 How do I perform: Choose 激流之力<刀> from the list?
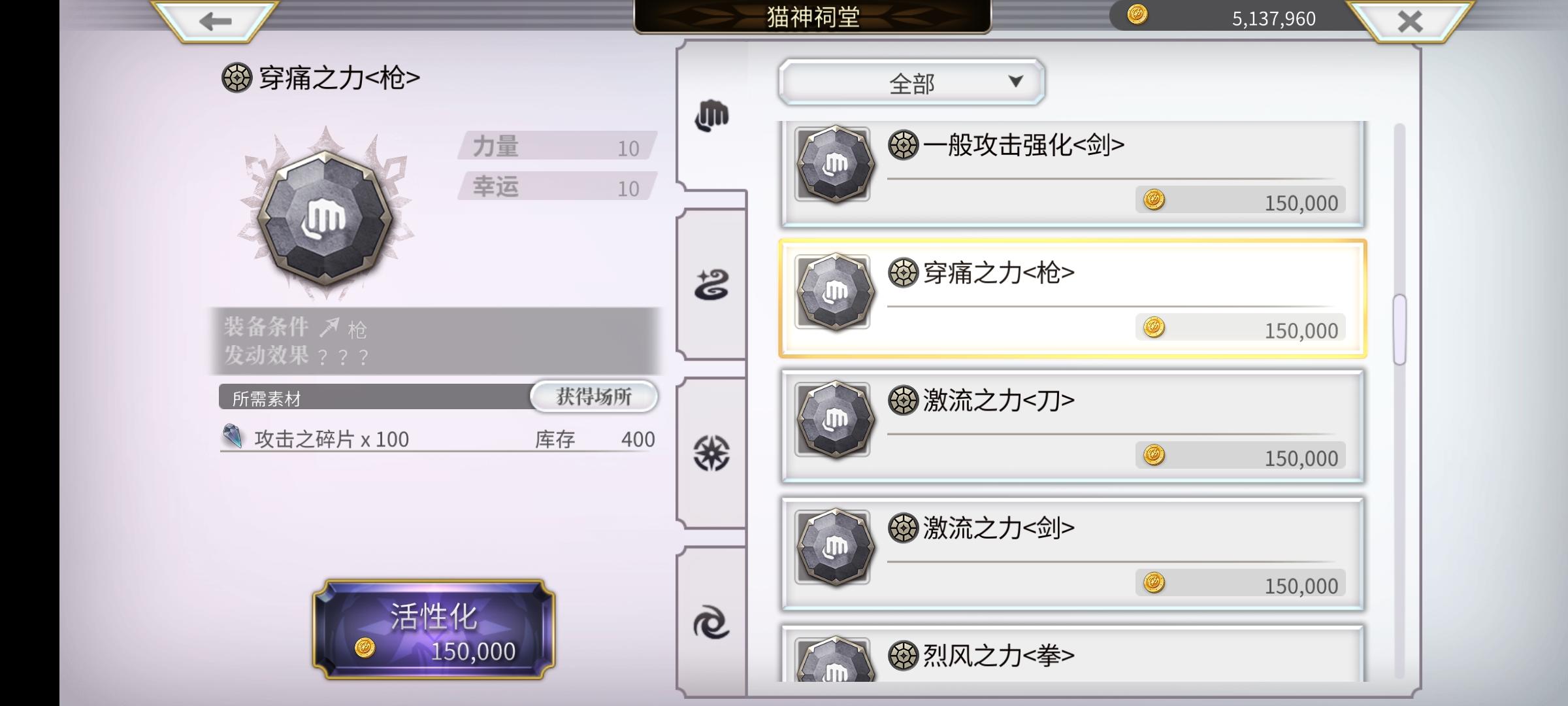click(1073, 426)
